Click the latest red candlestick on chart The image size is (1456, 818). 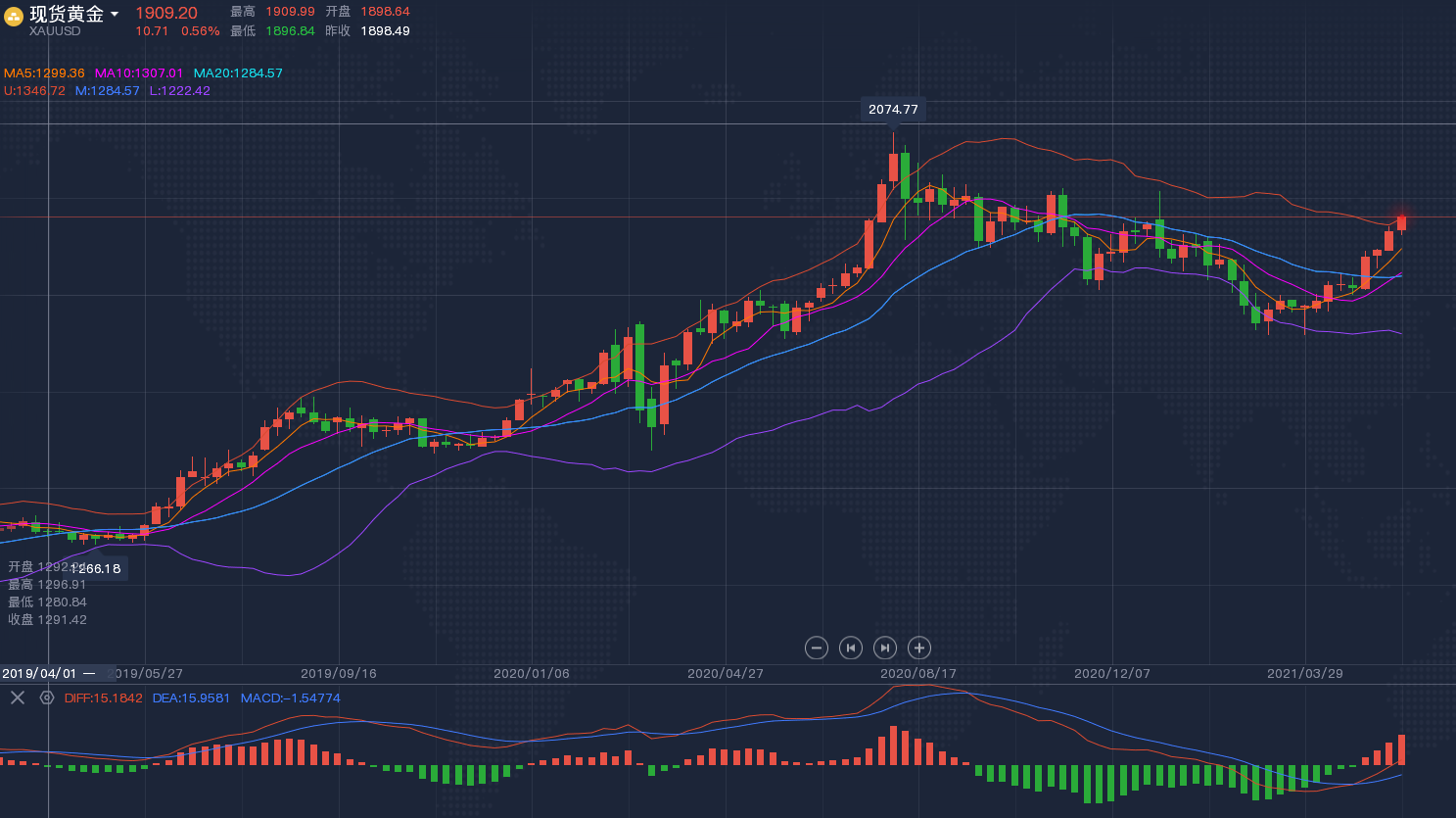1401,223
